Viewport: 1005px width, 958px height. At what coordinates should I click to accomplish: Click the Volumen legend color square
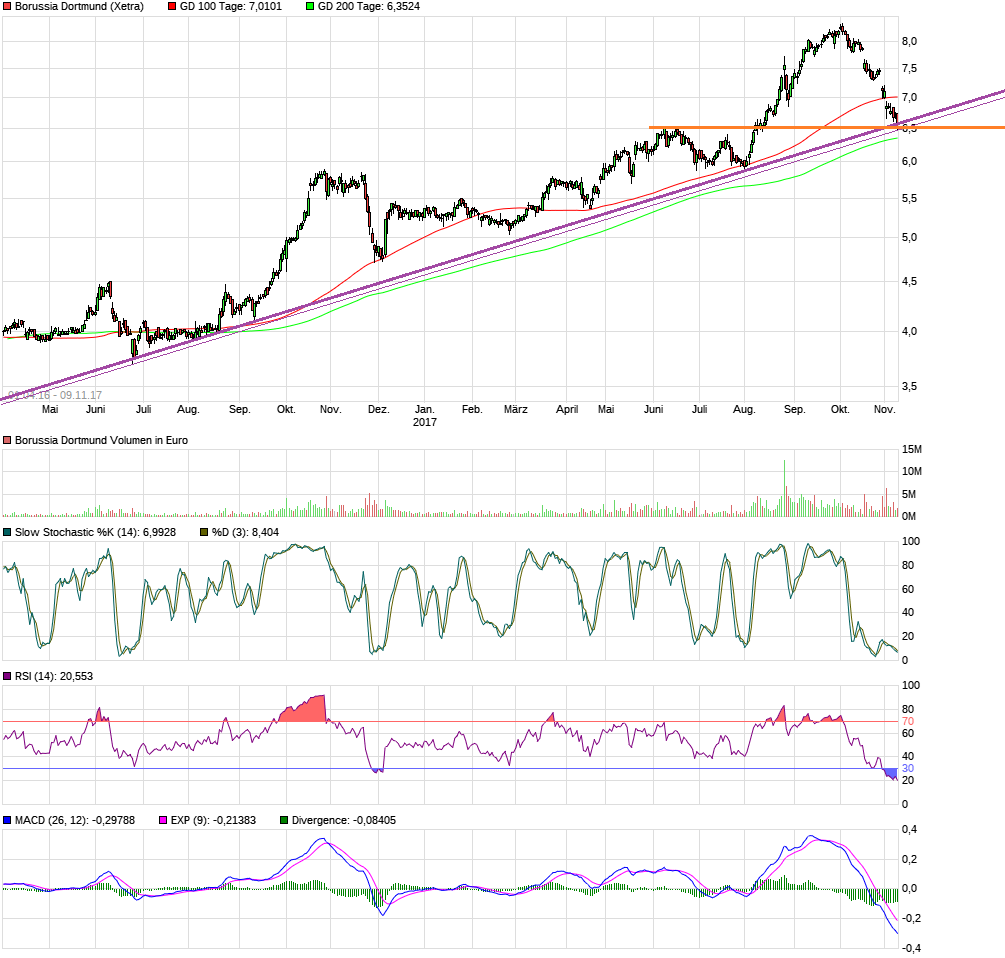pyautogui.click(x=7, y=440)
